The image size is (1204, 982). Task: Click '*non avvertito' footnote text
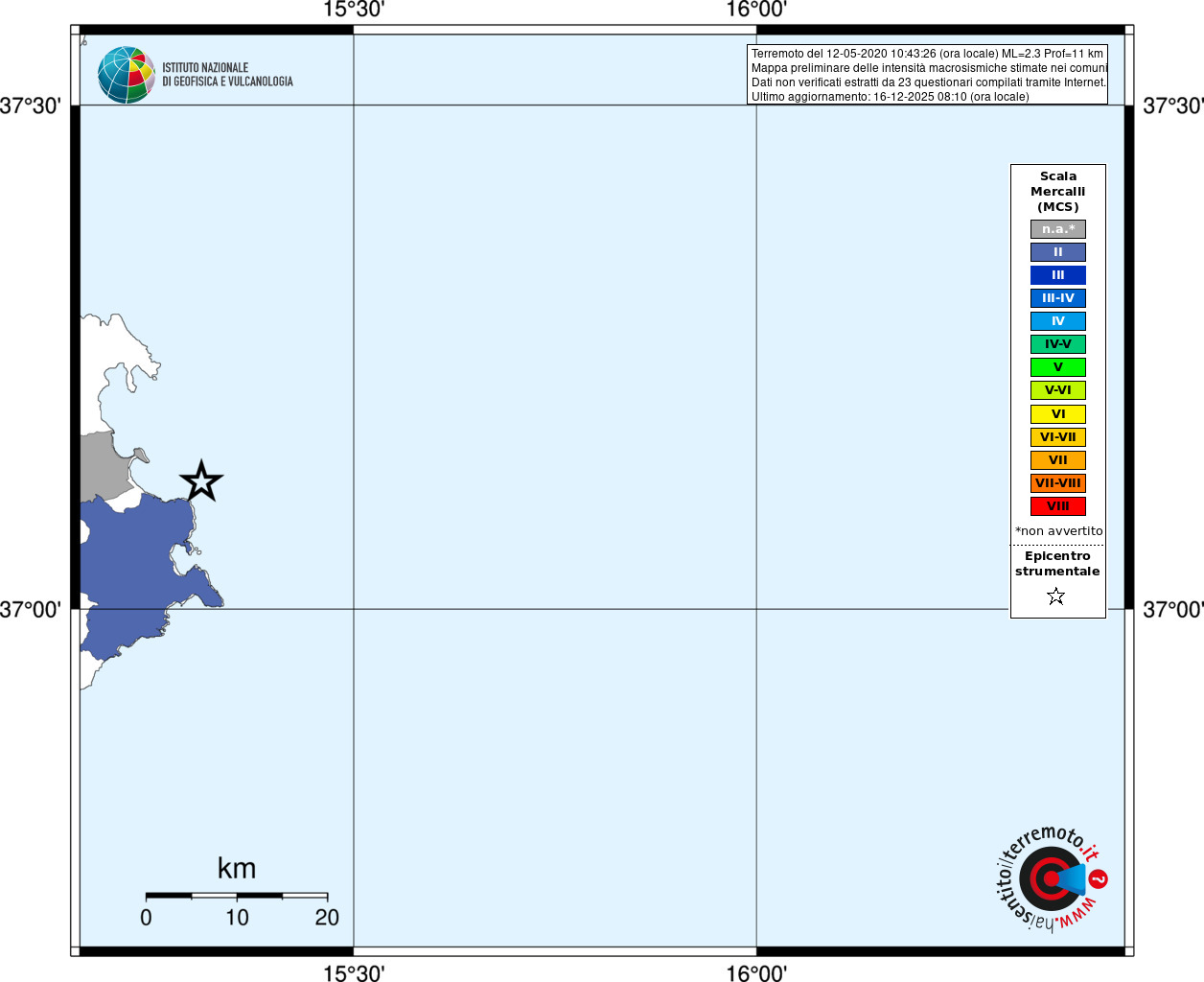(x=1058, y=531)
